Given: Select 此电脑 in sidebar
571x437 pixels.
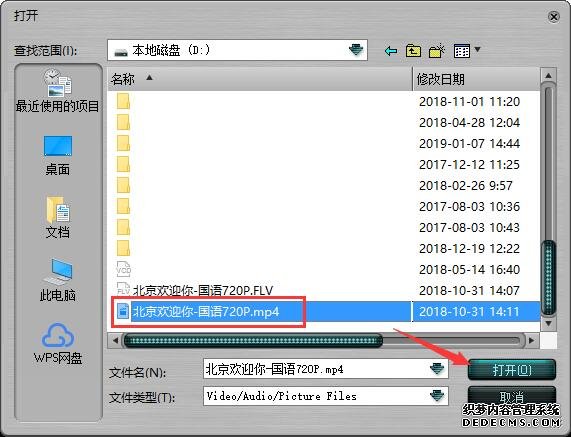Looking at the screenshot, I should 58,280.
